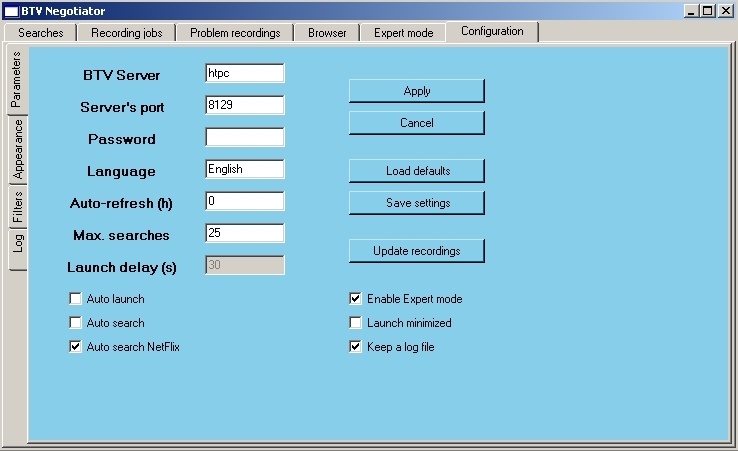Select the Configuration tab

[492, 32]
